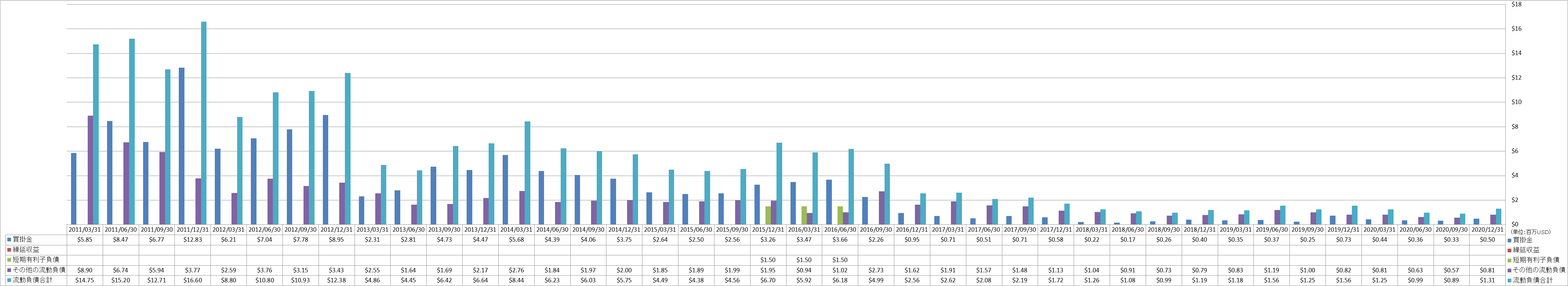This screenshot has height=286, width=1568.
Task: Click the $0.50 買掛金 cell under 2020/12/31
Action: click(x=1487, y=240)
